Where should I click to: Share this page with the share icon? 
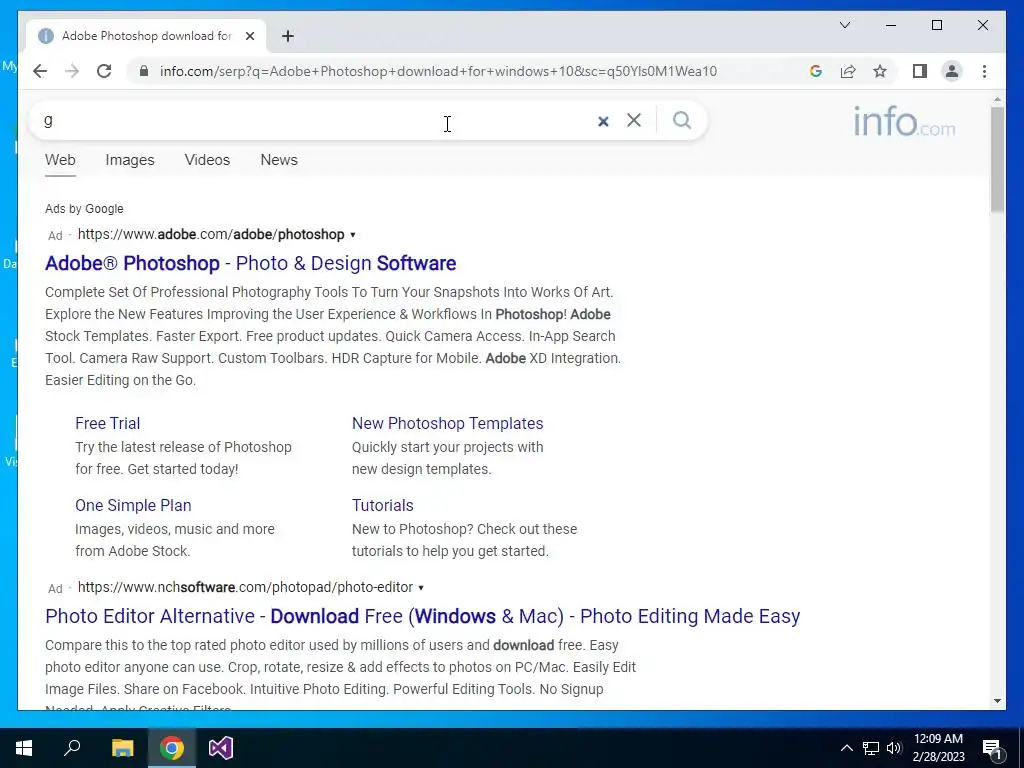(848, 71)
